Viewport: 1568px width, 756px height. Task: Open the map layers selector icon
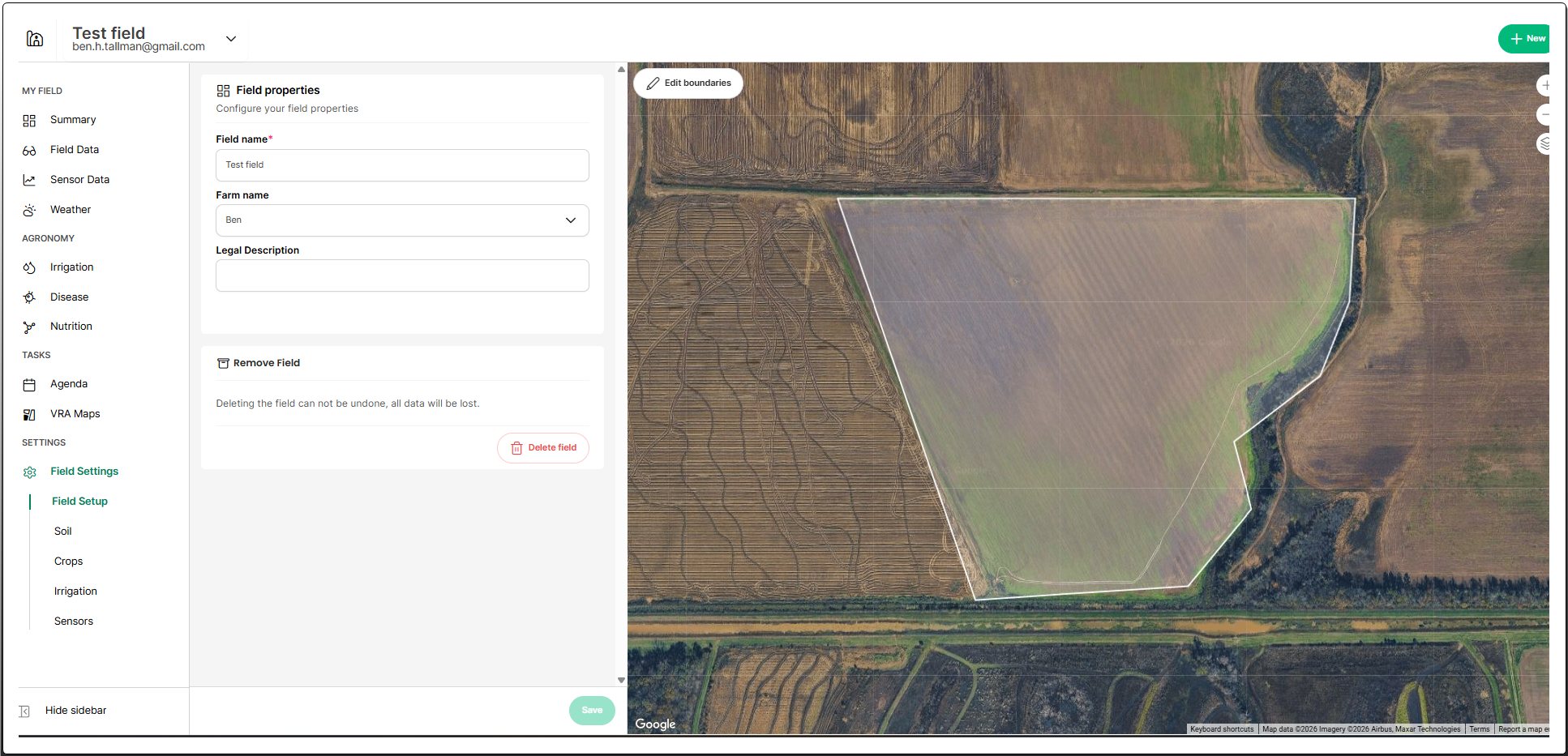point(1544,144)
